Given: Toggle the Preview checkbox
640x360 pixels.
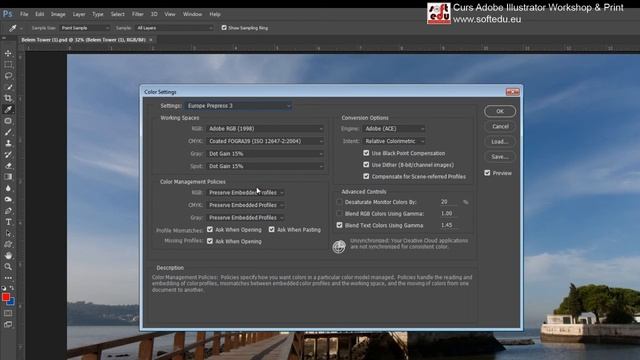Looking at the screenshot, I should 487,173.
